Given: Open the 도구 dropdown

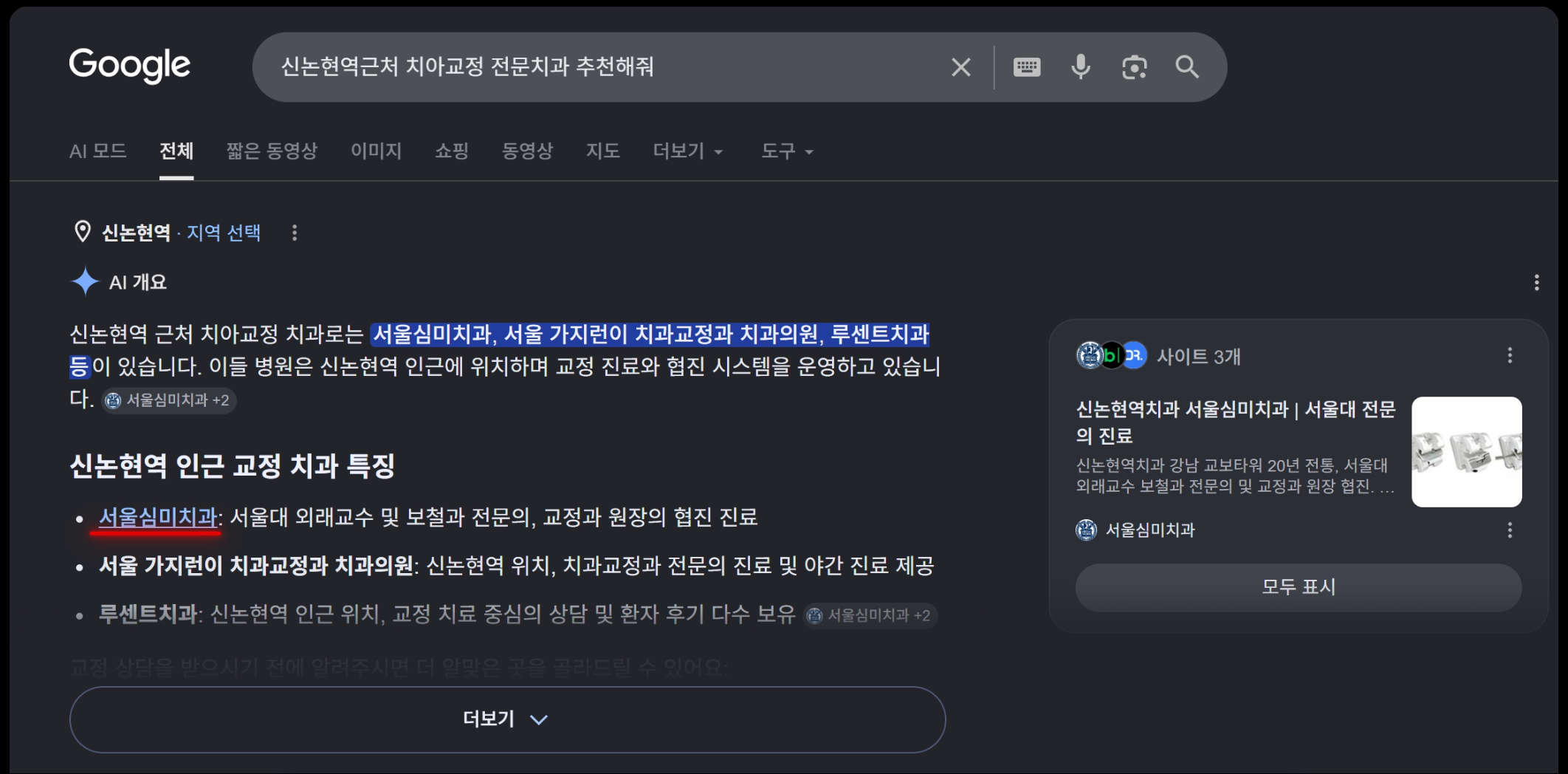Looking at the screenshot, I should point(787,151).
